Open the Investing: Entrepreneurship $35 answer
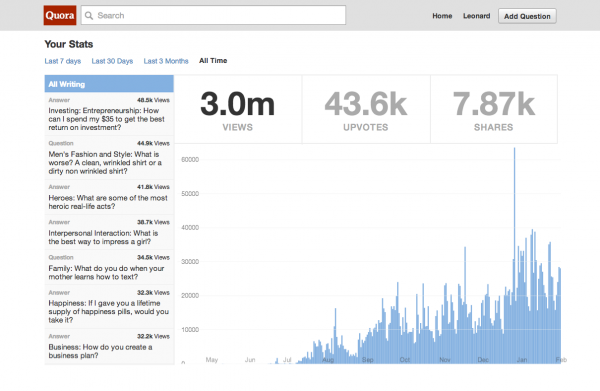The height and width of the screenshot is (391, 600). (x=109, y=114)
